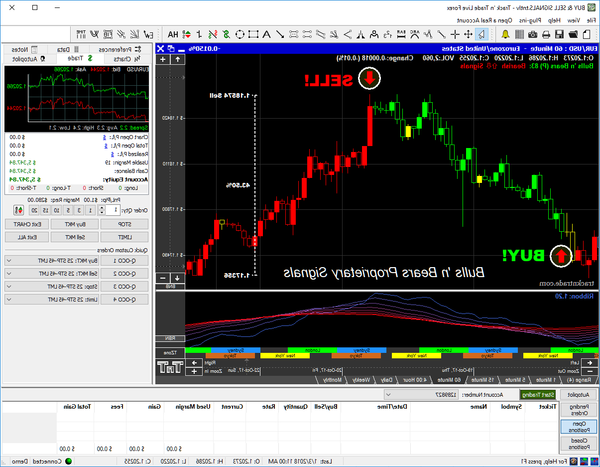Click the minus button below the price scale
600x467 pixels.
click(x=163, y=278)
